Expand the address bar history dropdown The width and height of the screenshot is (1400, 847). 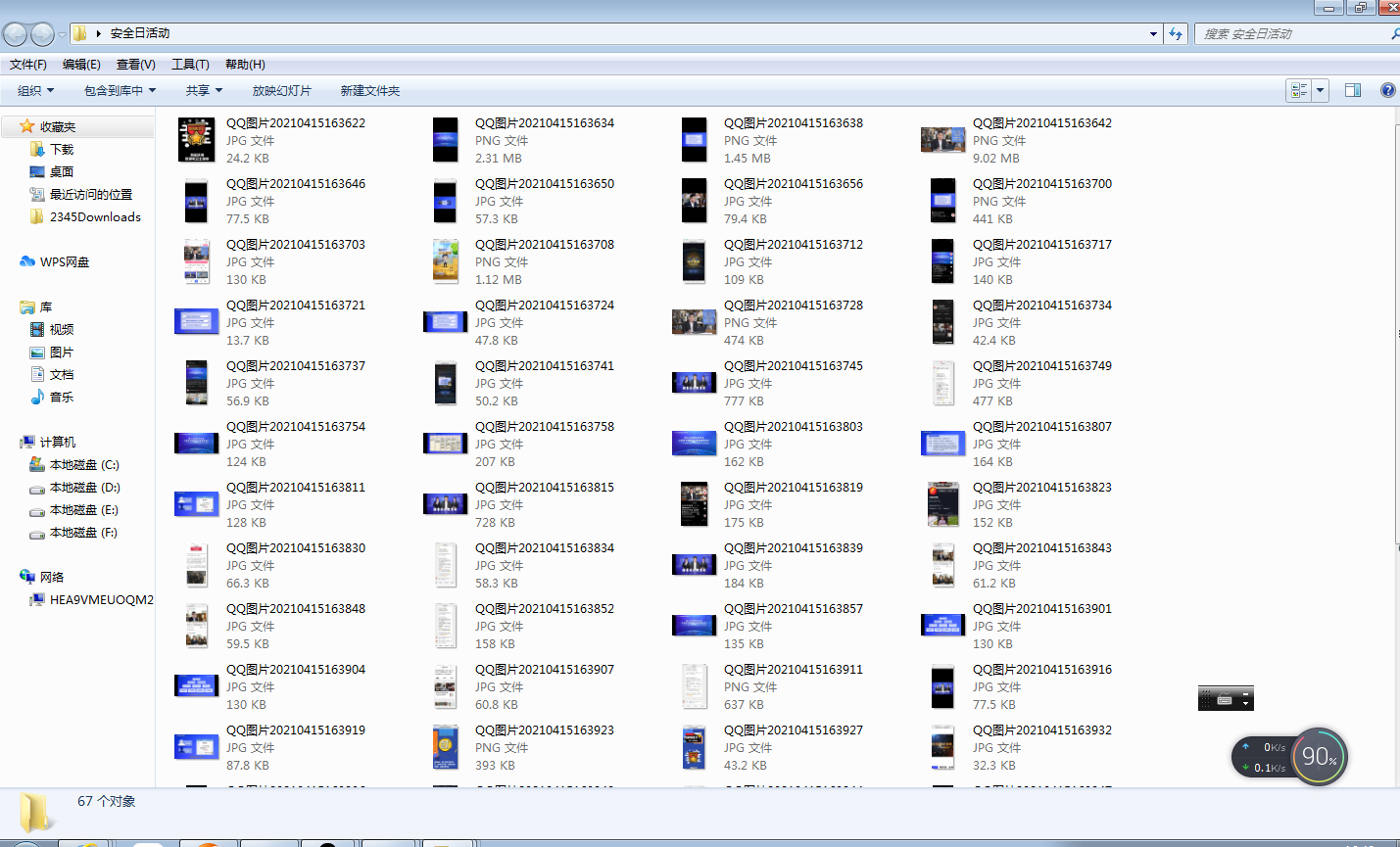pyautogui.click(x=1153, y=34)
